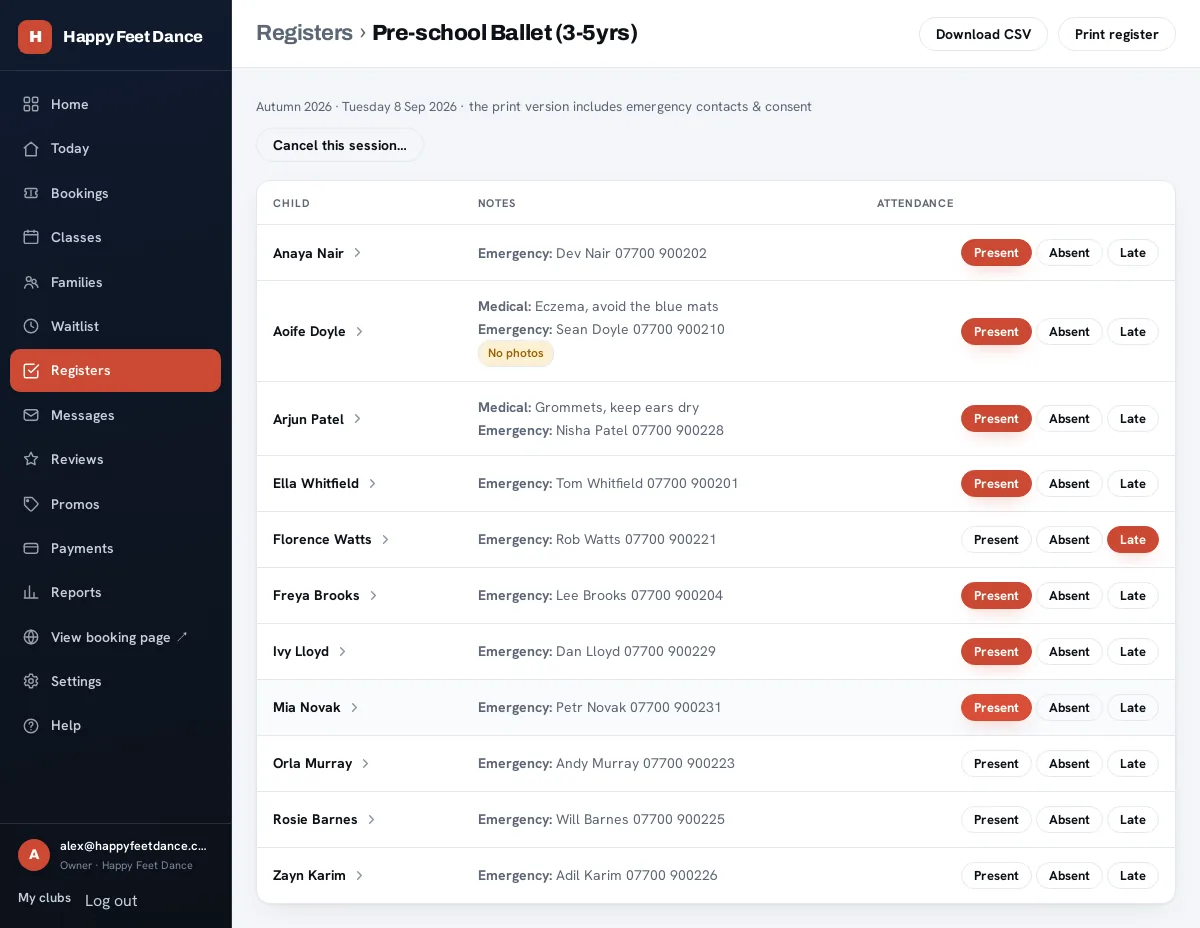Mark Florence Watts as Present
Screen dimensions: 1200x928
tap(996, 540)
